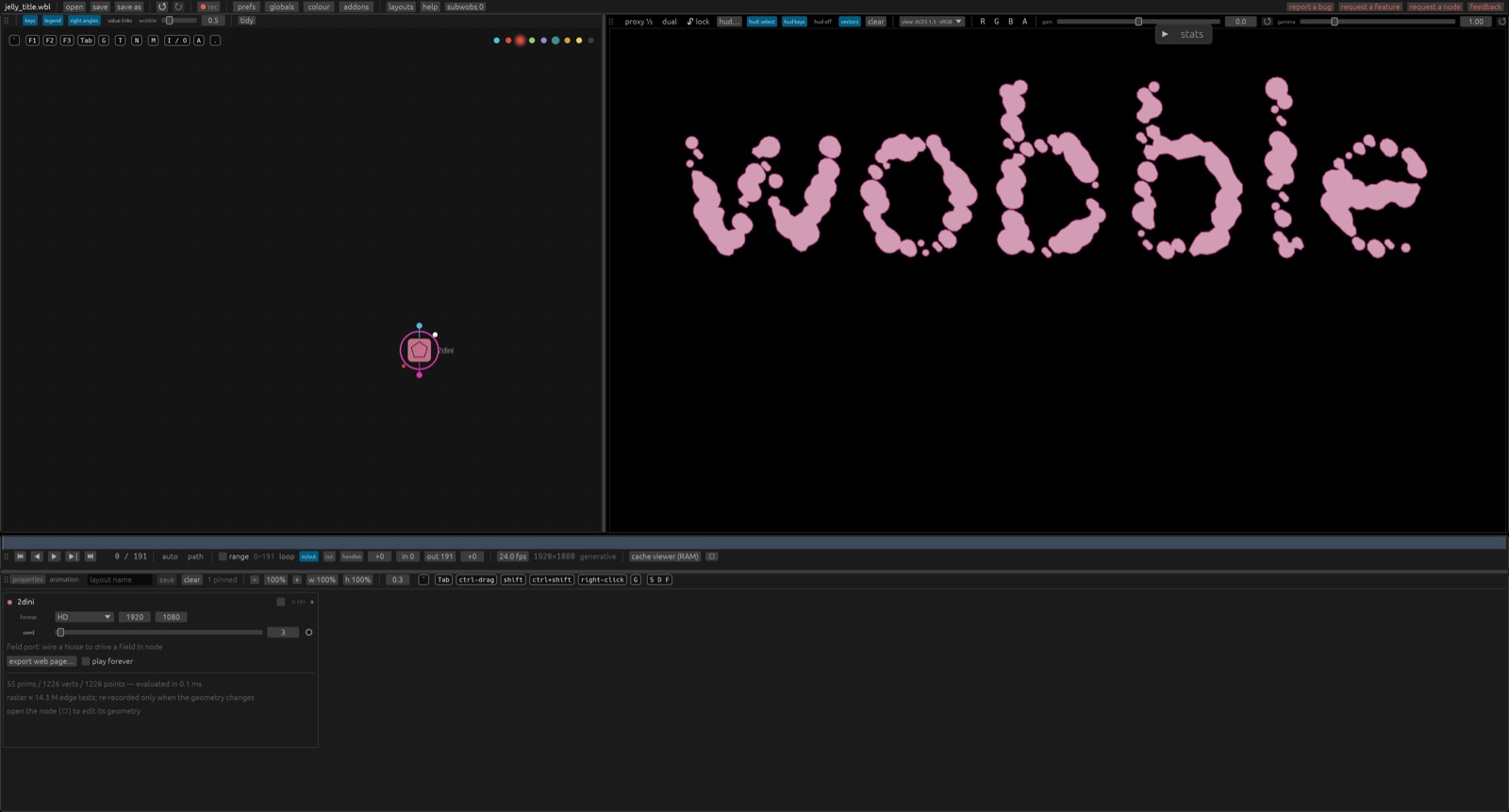Toggle vectors display in viewer
The height and width of the screenshot is (812, 1509).
850,22
